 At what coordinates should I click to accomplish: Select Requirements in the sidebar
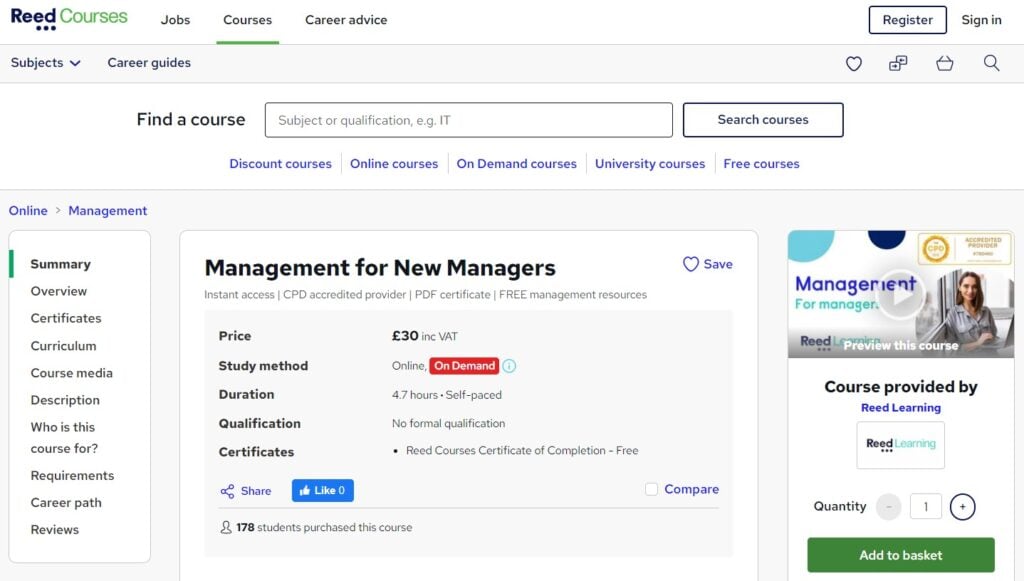pos(72,476)
